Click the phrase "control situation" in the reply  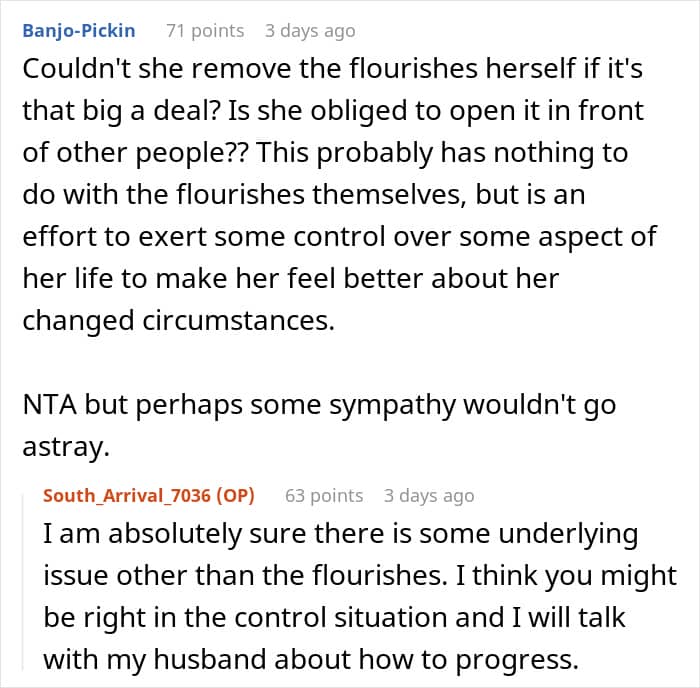[x=341, y=617]
